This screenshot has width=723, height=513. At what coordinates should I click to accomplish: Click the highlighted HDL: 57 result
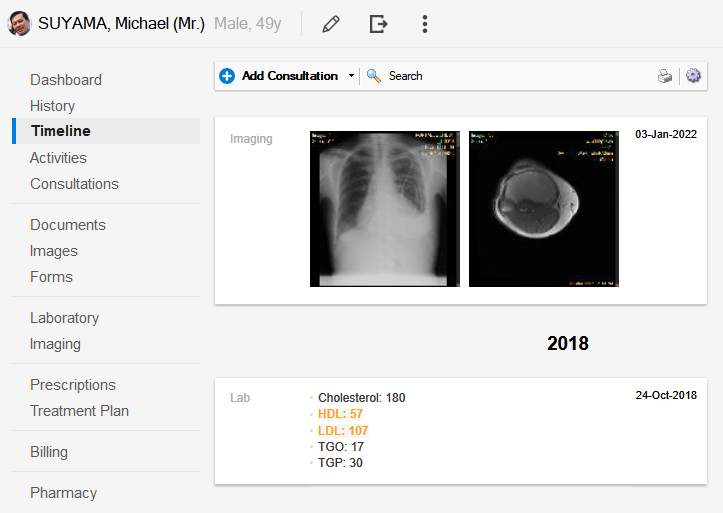pos(342,414)
